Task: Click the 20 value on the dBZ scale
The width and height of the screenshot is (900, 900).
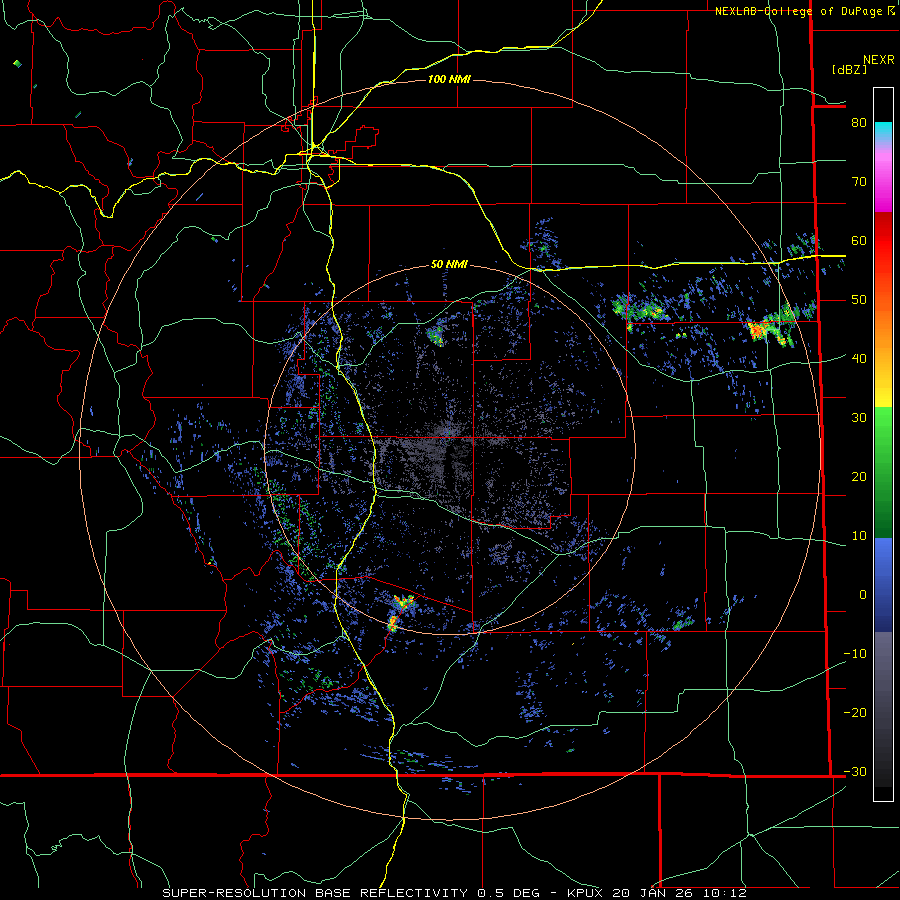Action: [859, 476]
